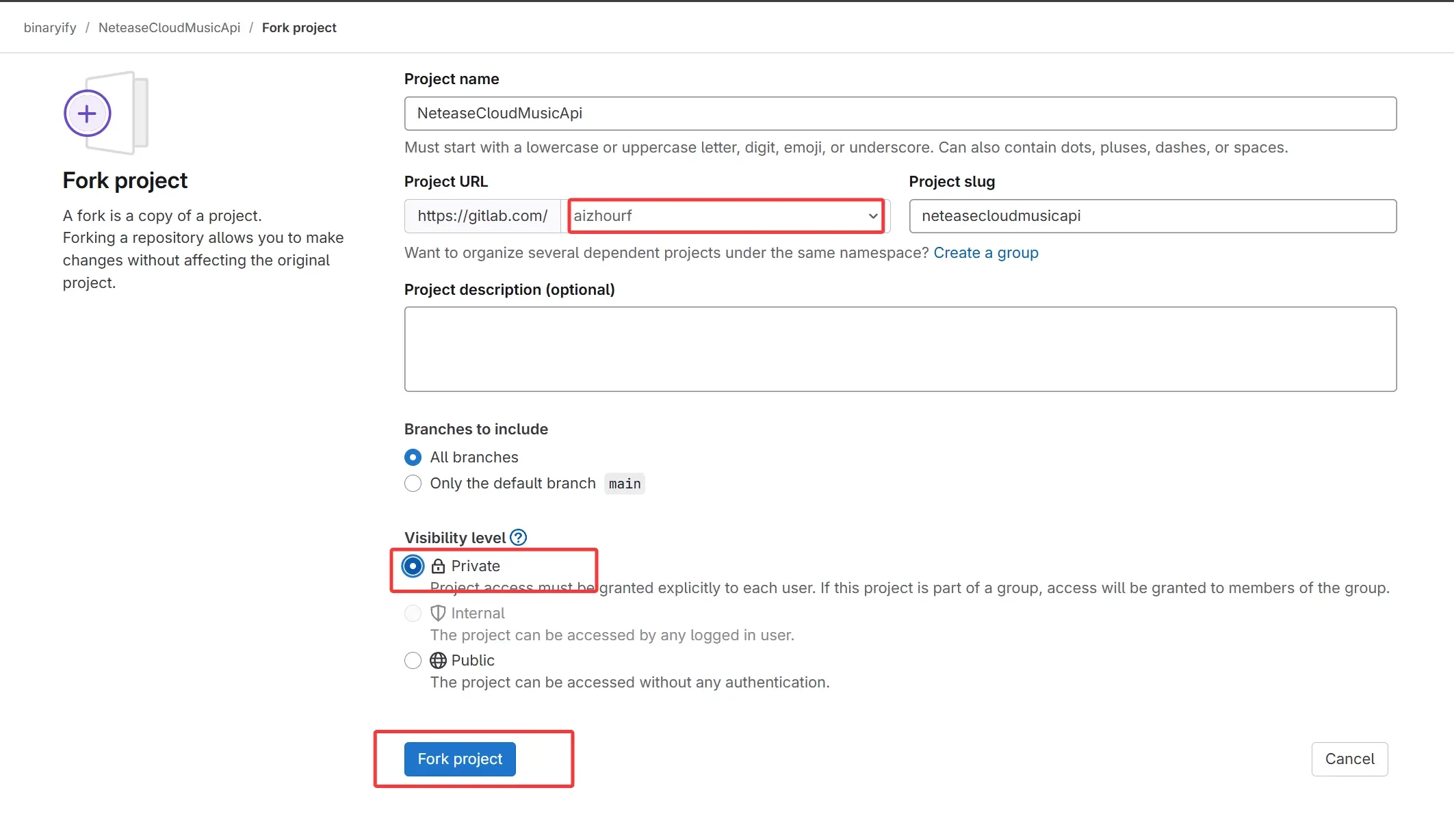Open the Create a group link
Screen dimensions: 1454x840
[986, 253]
